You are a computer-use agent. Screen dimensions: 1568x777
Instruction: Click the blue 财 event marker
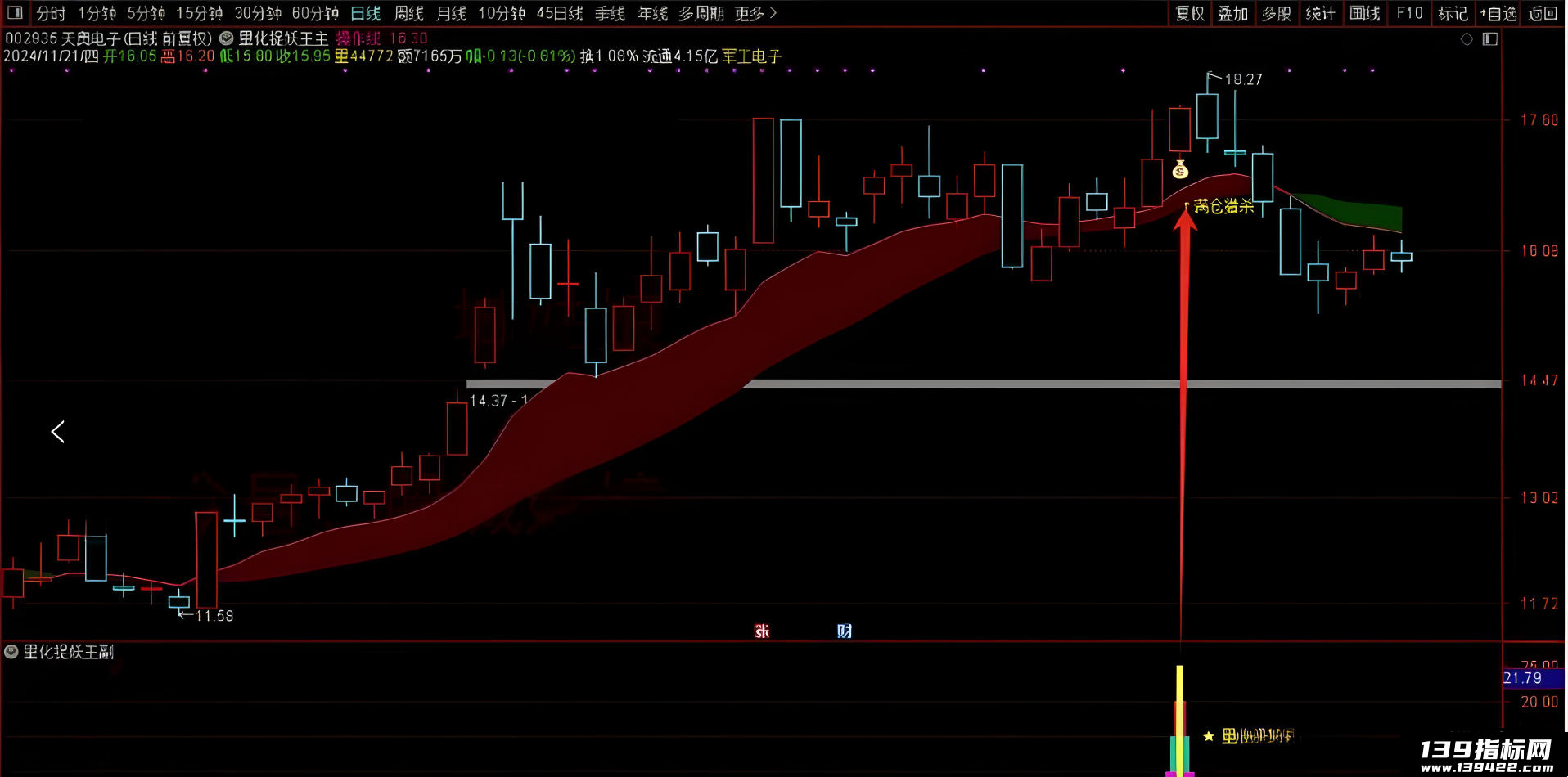[x=845, y=631]
